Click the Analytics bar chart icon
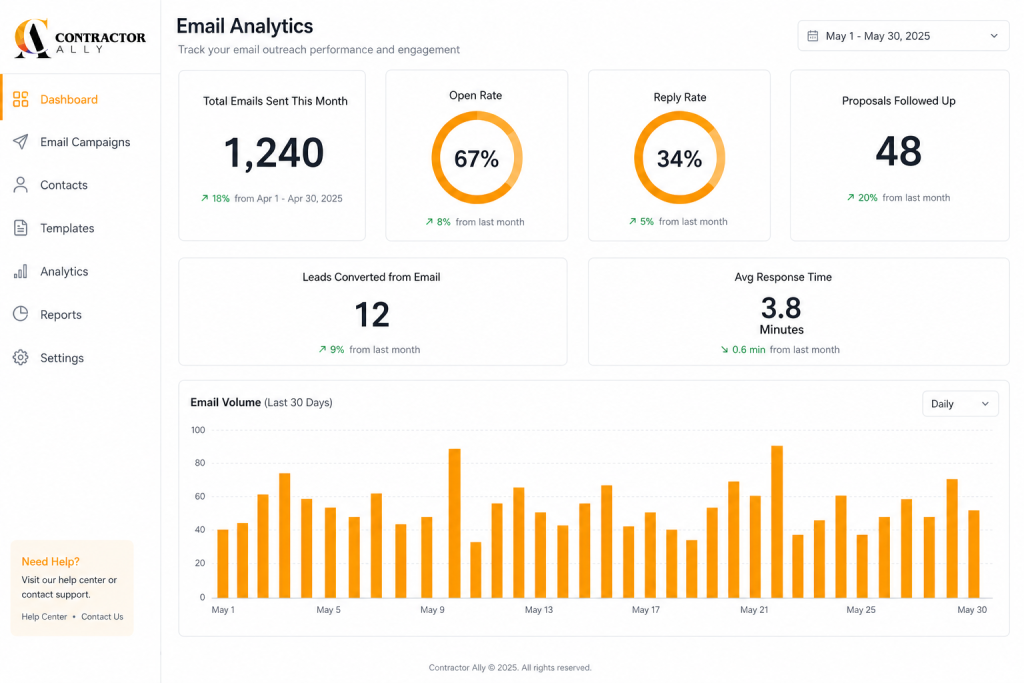 click(x=20, y=271)
